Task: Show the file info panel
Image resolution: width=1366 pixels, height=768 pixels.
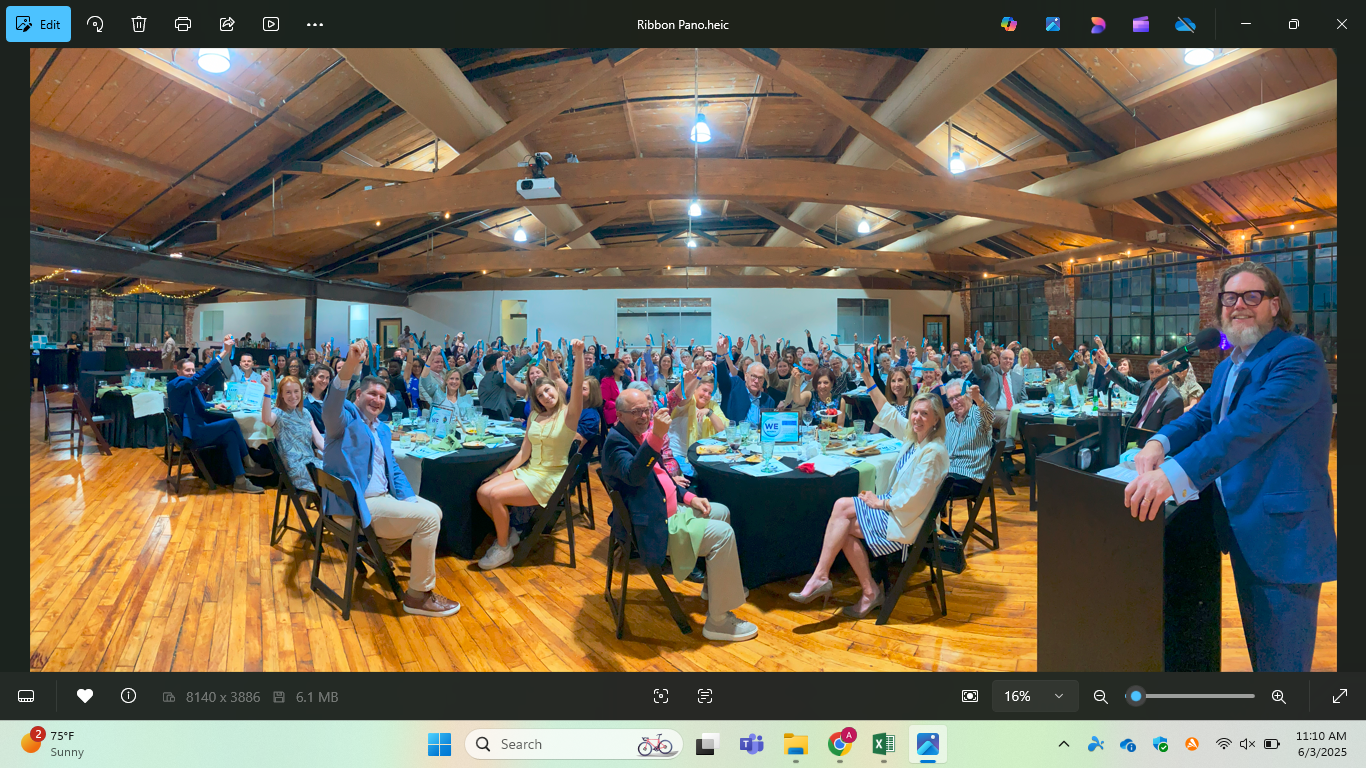Action: [x=128, y=696]
